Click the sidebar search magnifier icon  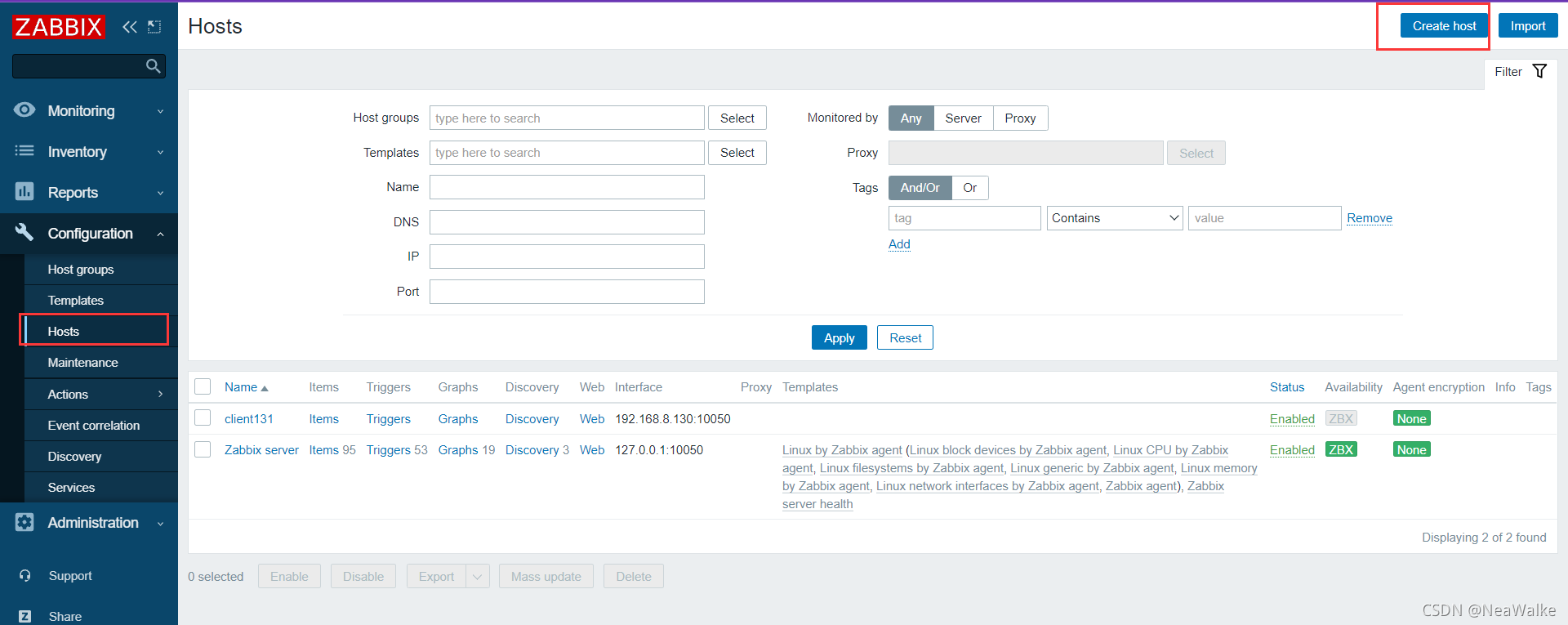click(153, 66)
